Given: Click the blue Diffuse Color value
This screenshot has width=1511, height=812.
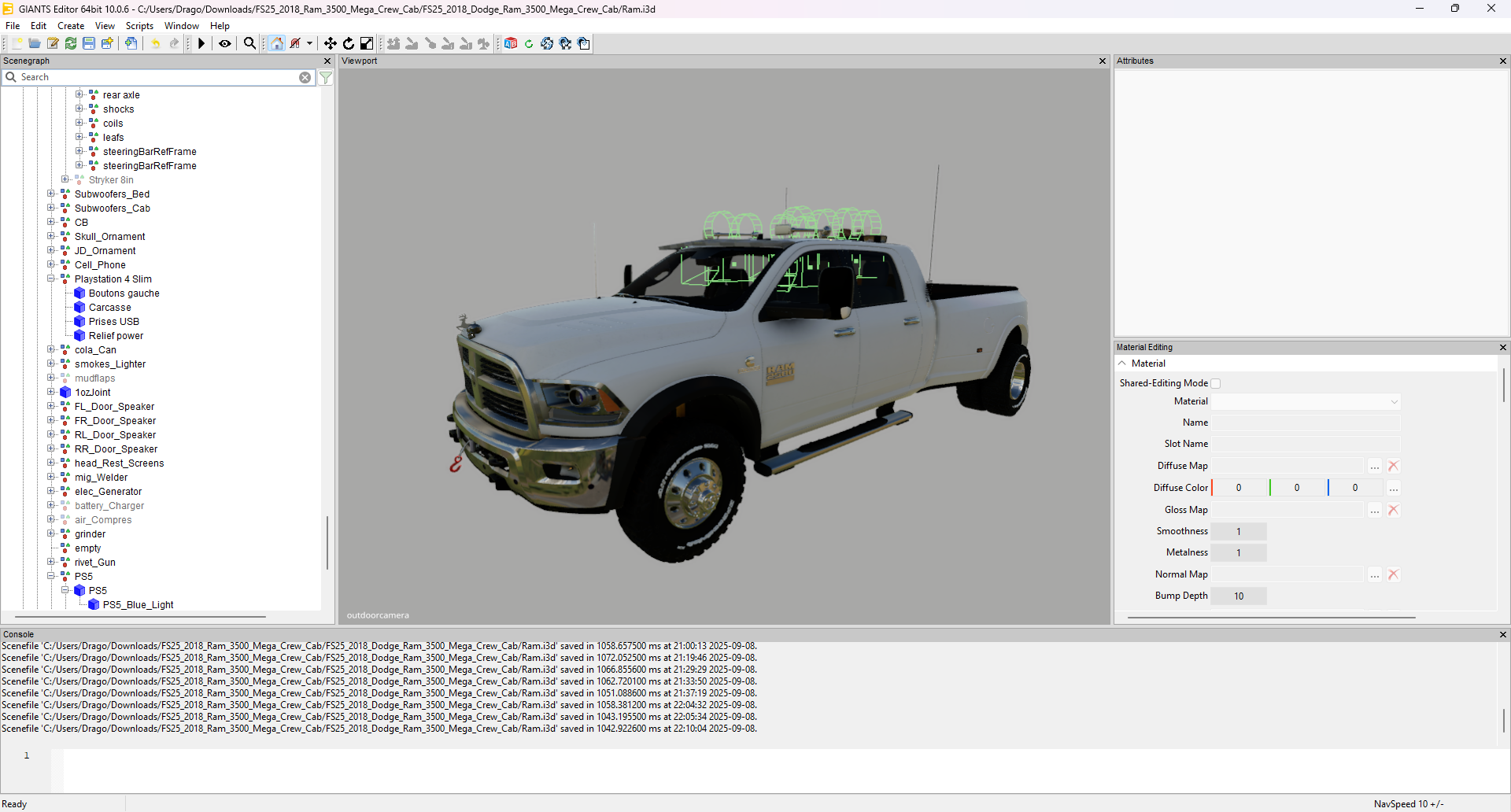Looking at the screenshot, I should click(x=1356, y=488).
